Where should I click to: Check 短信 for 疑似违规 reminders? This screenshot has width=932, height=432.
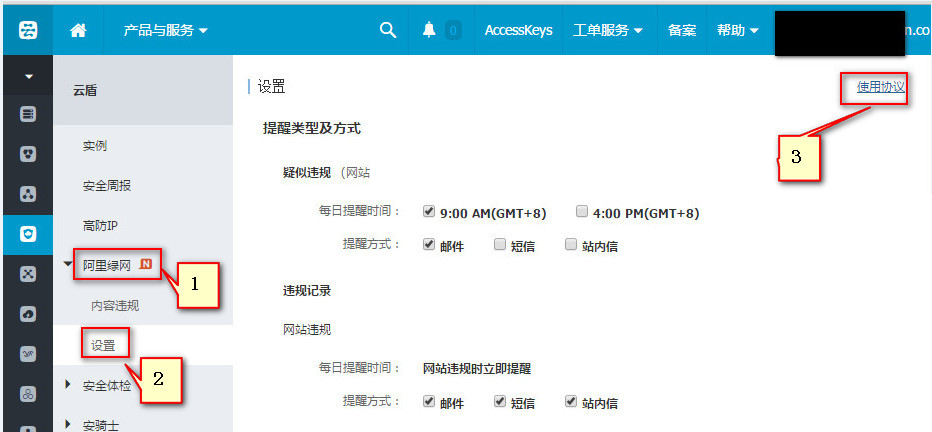500,244
